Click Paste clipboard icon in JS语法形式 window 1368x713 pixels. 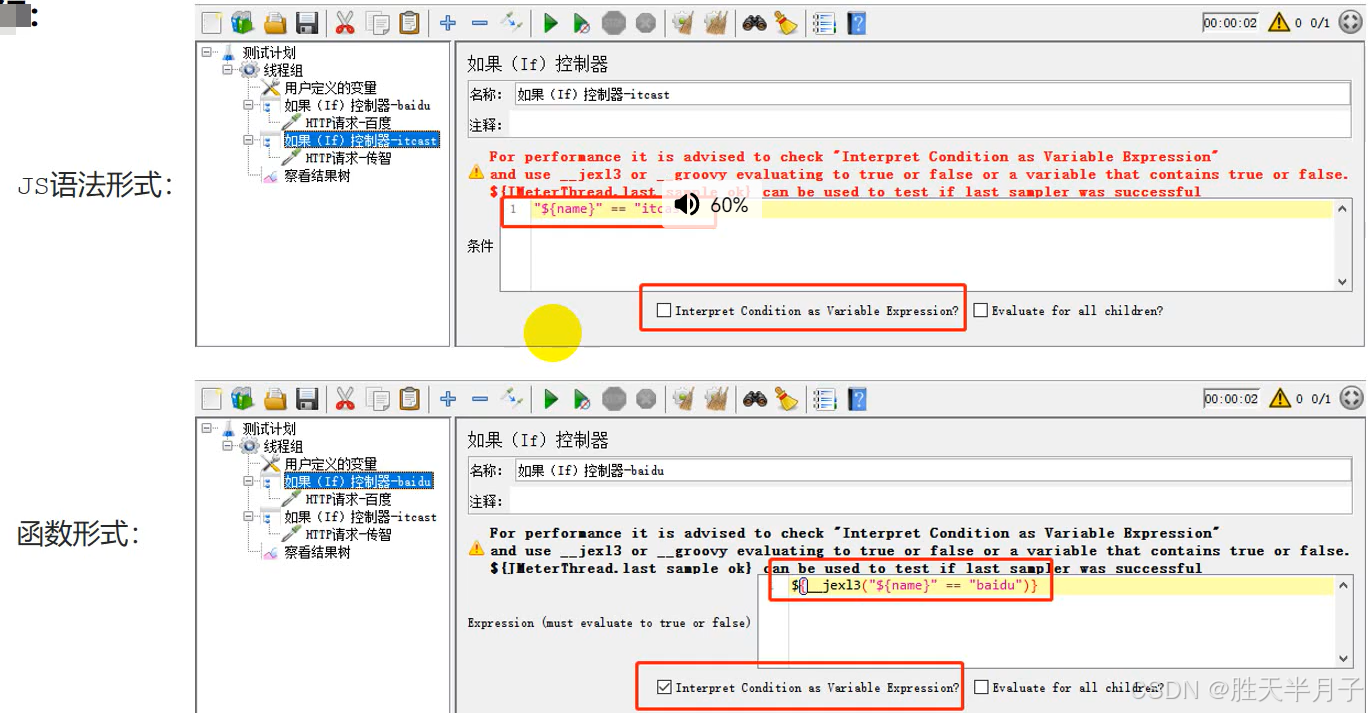click(x=409, y=23)
